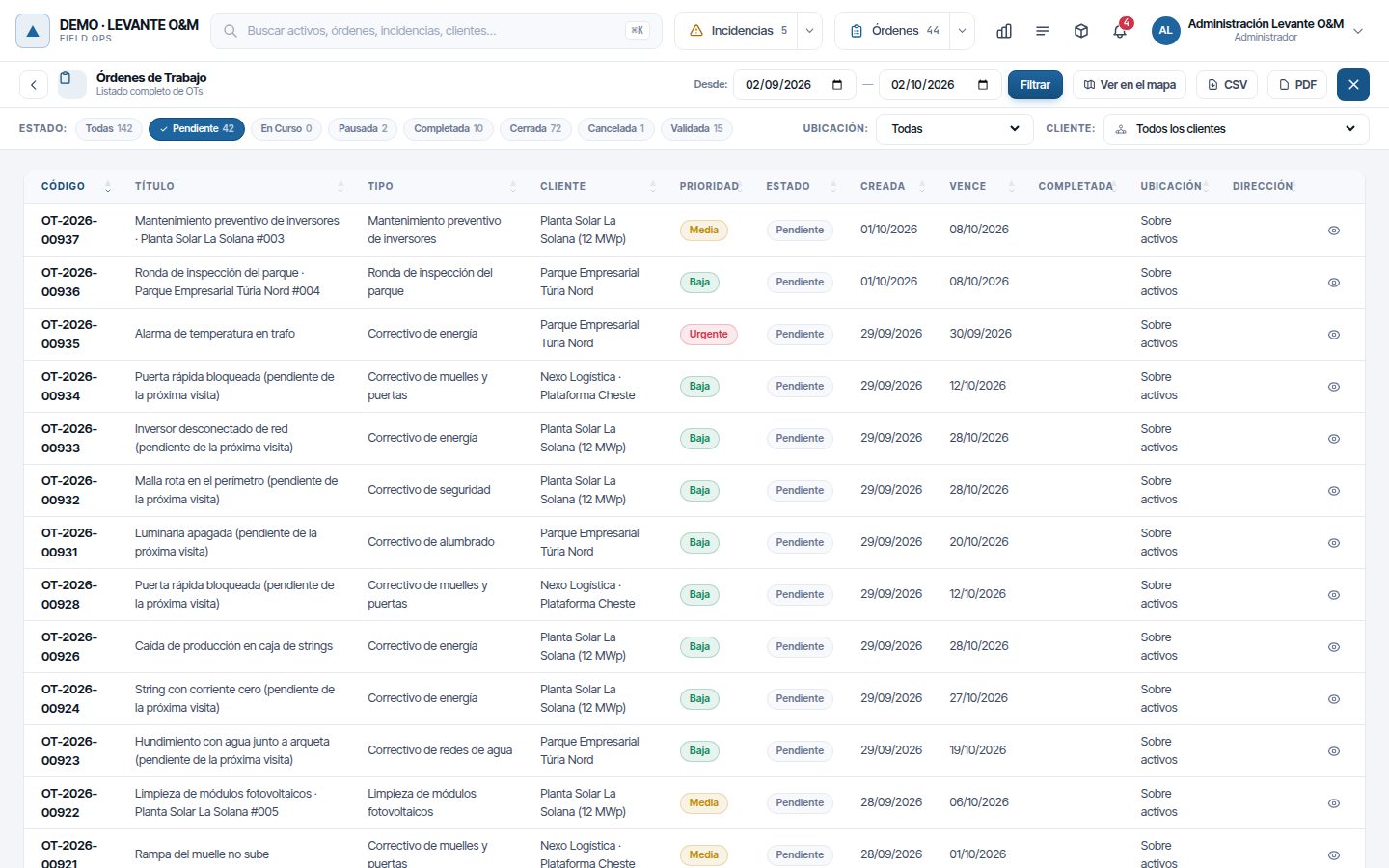
Task: Select the Cerrada 72 status tab
Action: (535, 129)
